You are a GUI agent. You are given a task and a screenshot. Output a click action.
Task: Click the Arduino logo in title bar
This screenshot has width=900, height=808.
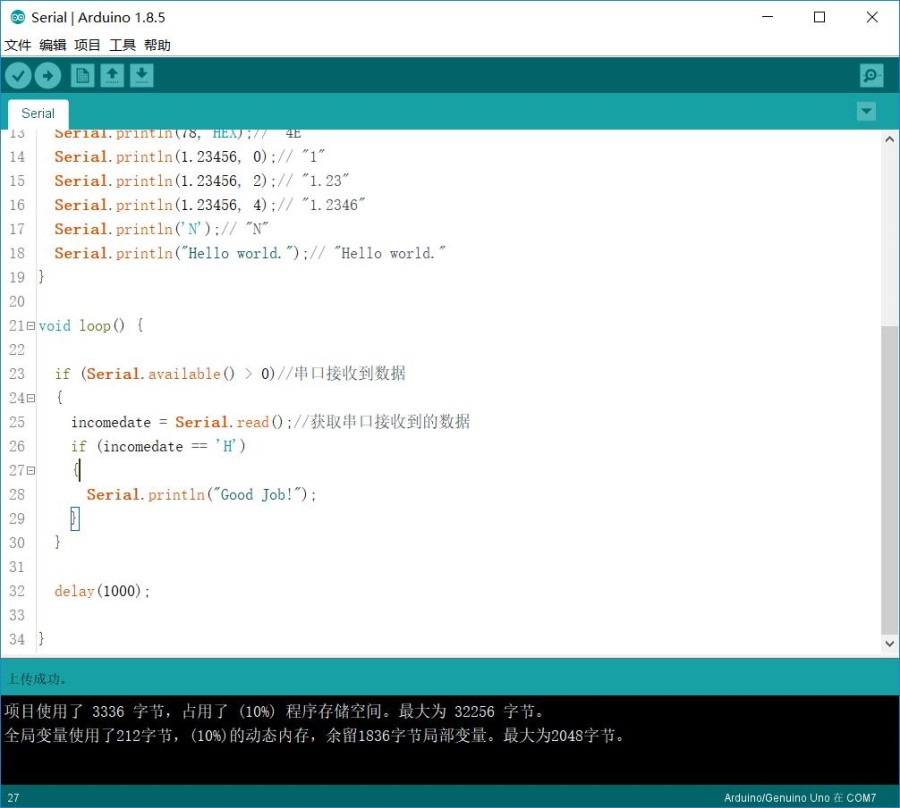(18, 17)
